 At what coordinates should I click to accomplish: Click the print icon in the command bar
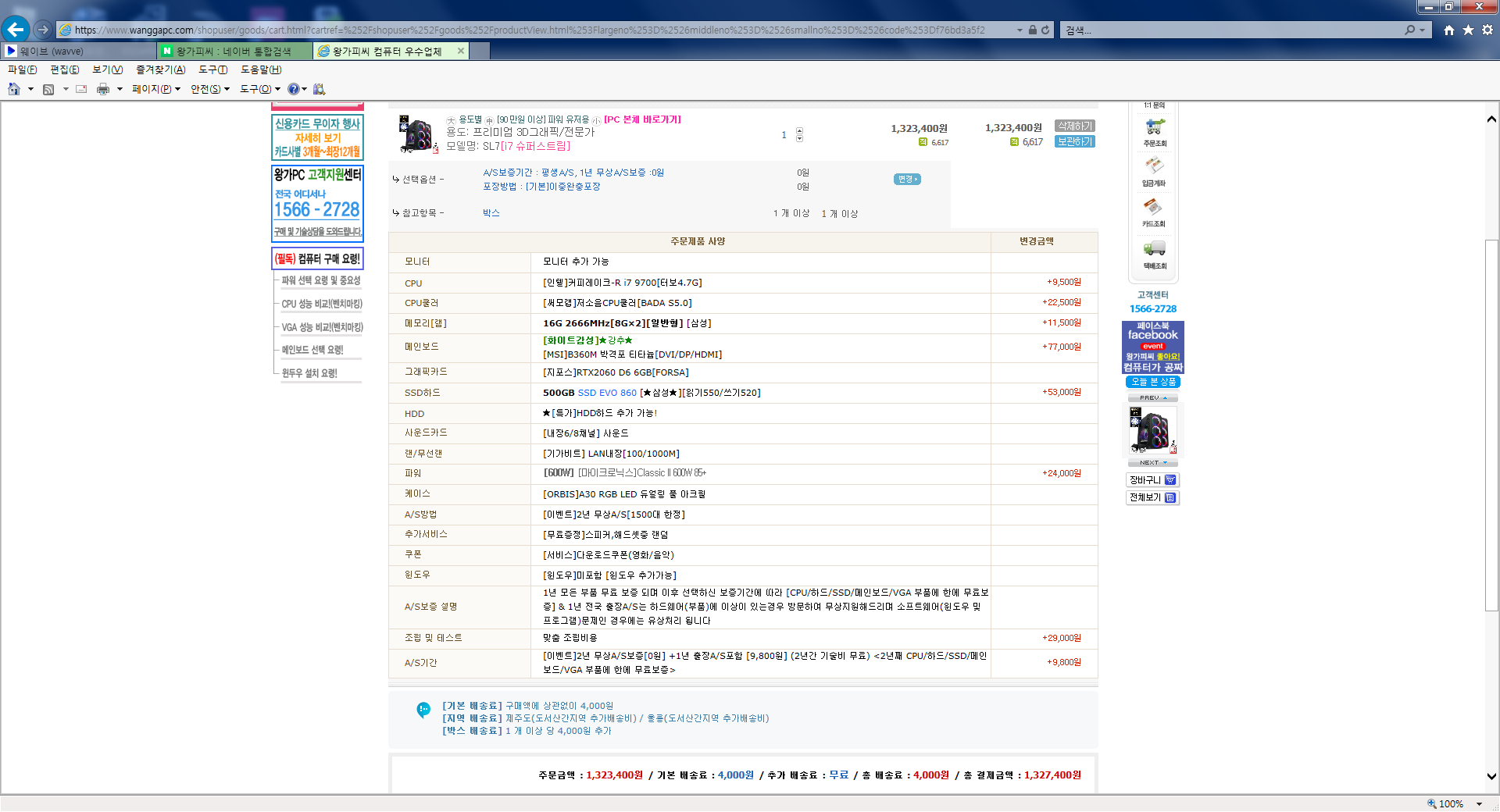102,89
